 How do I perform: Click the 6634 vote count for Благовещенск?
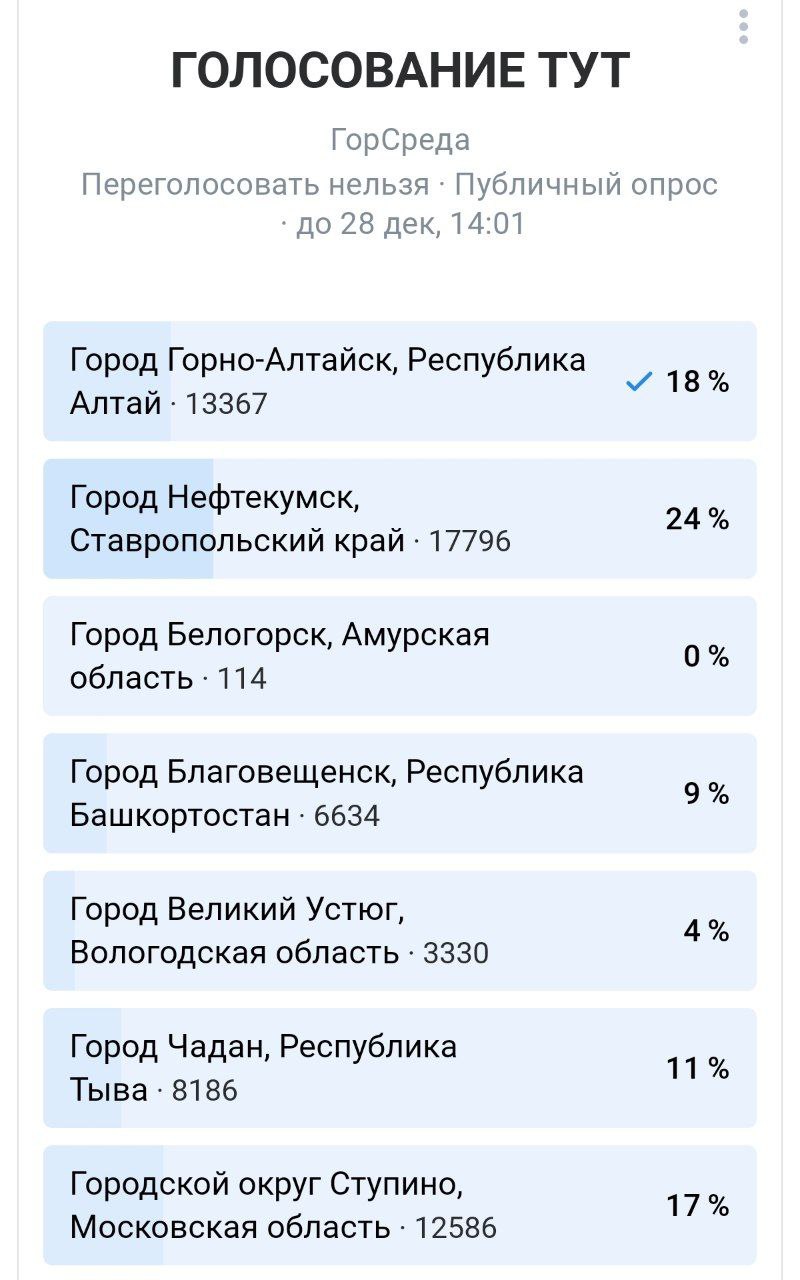click(347, 816)
